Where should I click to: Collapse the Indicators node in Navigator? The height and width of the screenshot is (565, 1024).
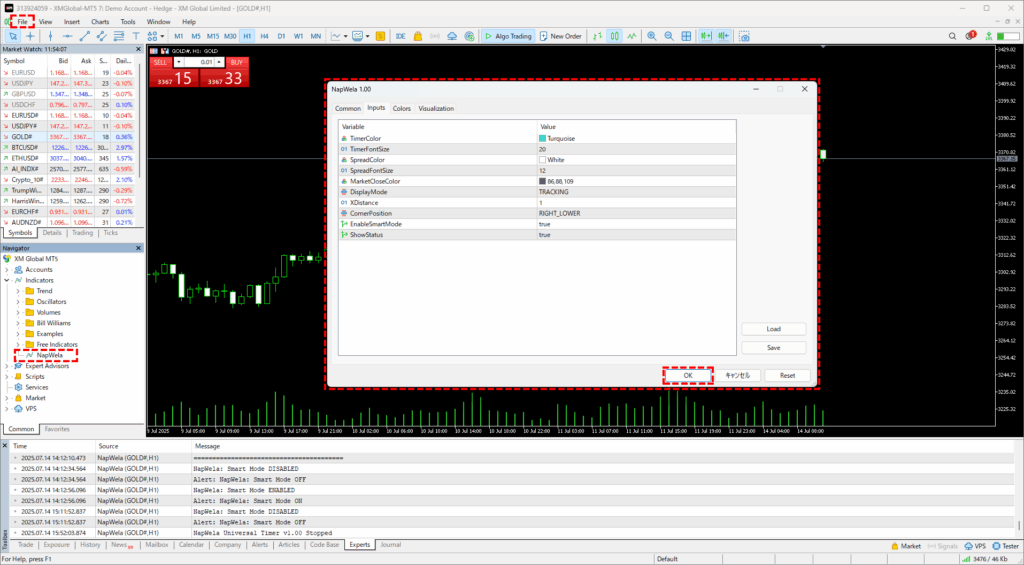point(7,280)
